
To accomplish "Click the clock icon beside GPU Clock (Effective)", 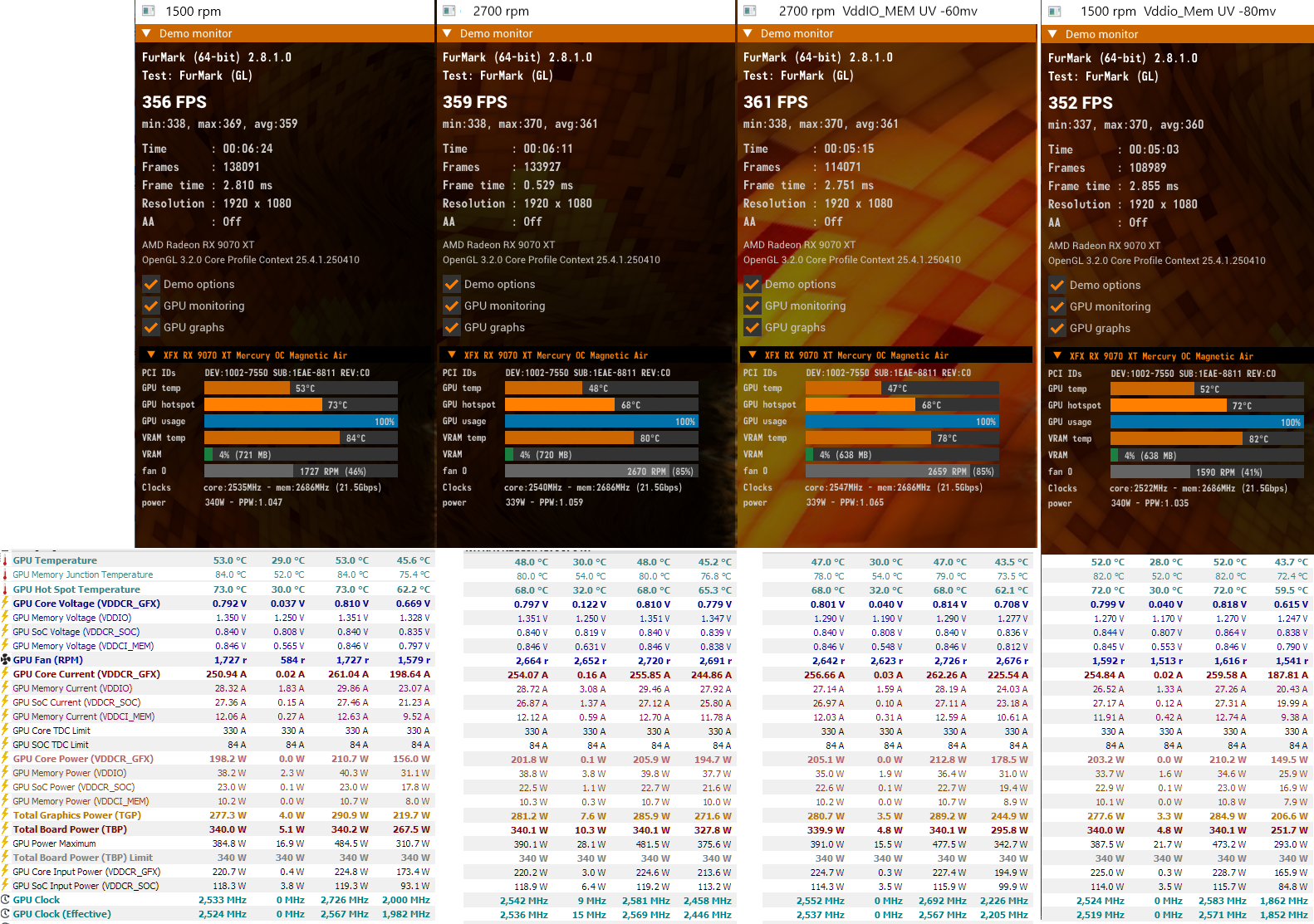I will [x=5, y=914].
